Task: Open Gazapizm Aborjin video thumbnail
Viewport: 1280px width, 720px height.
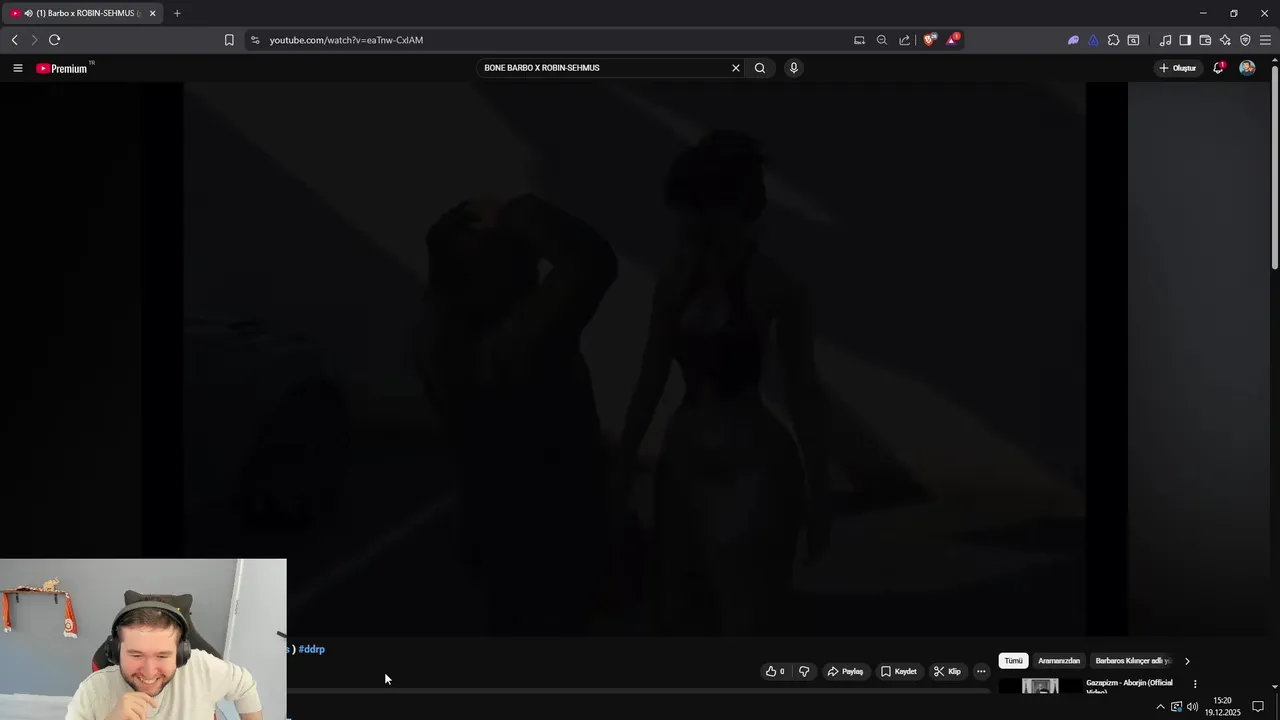Action: (1040, 686)
